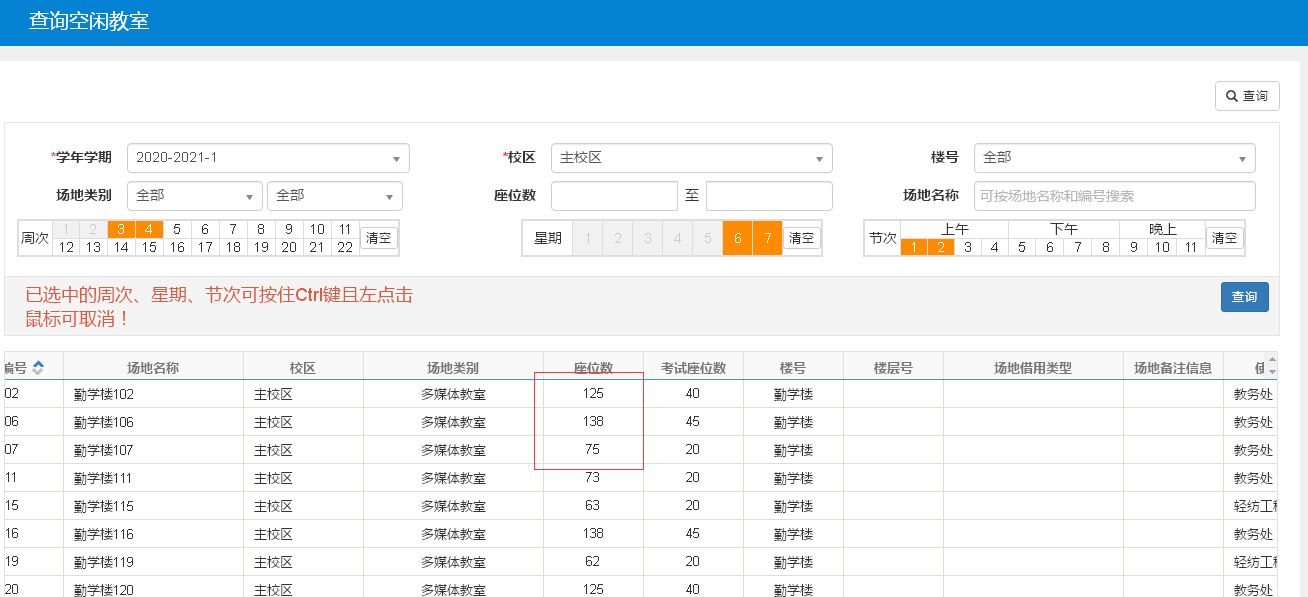Toggle 星期 6 selection
Viewport: 1308px width, 597px height.
[x=738, y=238]
